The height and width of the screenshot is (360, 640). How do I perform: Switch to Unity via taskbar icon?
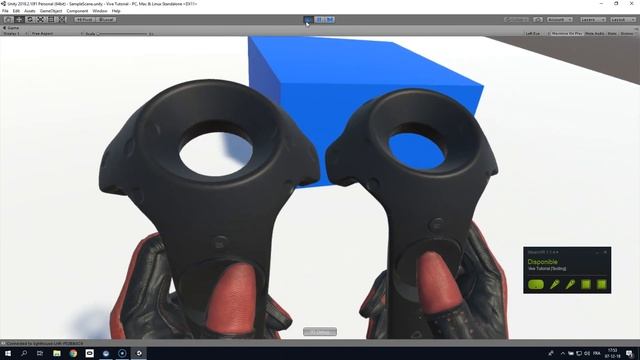(139, 353)
